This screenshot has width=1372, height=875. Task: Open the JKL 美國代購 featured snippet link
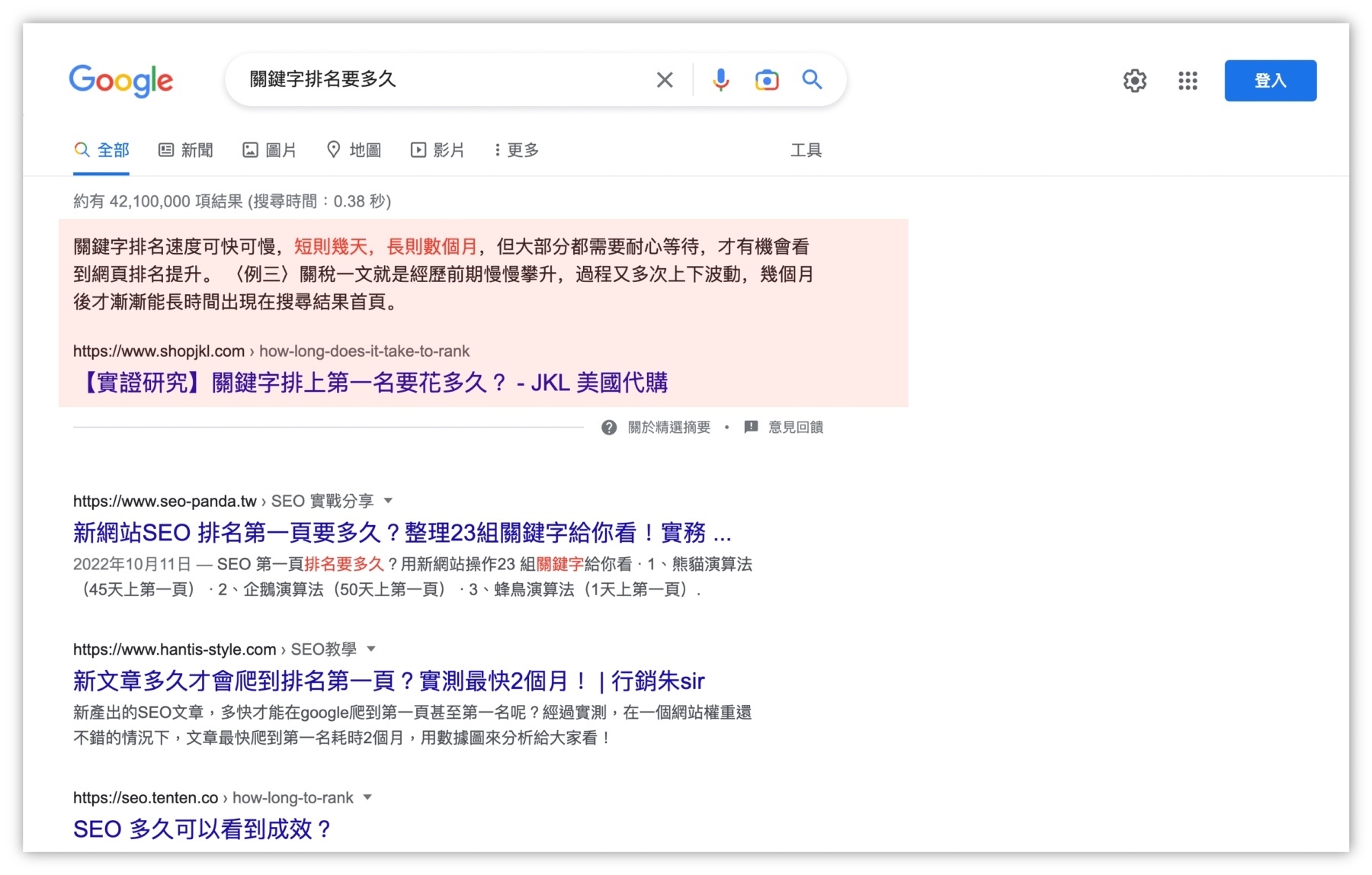click(x=375, y=383)
